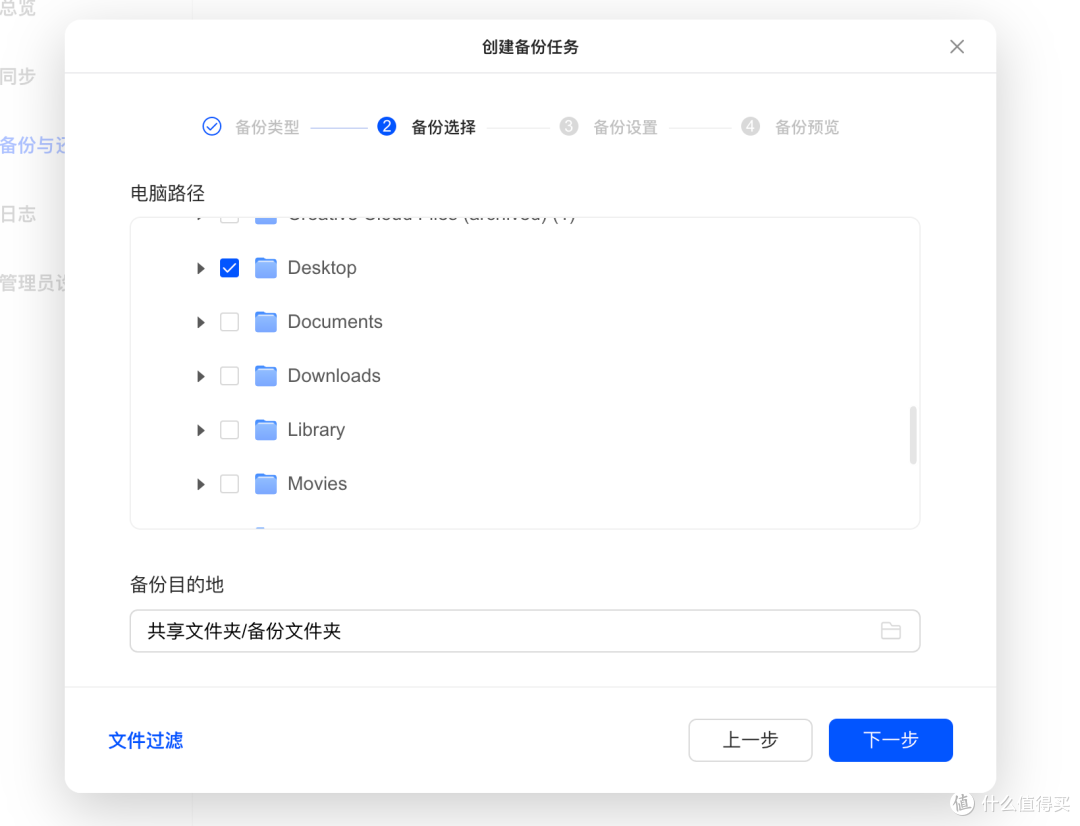The image size is (1080, 826).
Task: Expand the Downloads folder tree
Action: [200, 376]
